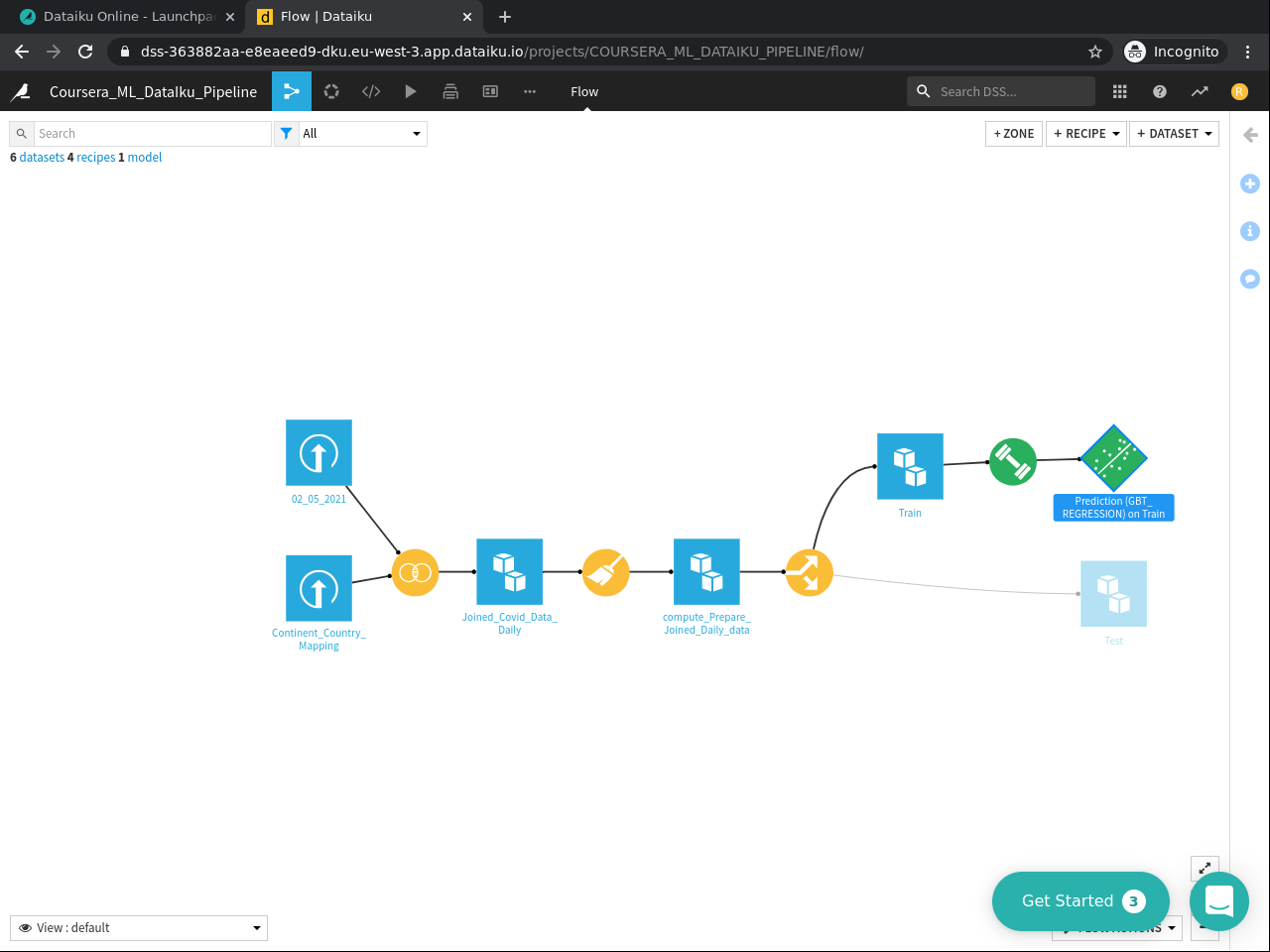Click the flow filter funnel icon
1270x952 pixels.
[286, 134]
